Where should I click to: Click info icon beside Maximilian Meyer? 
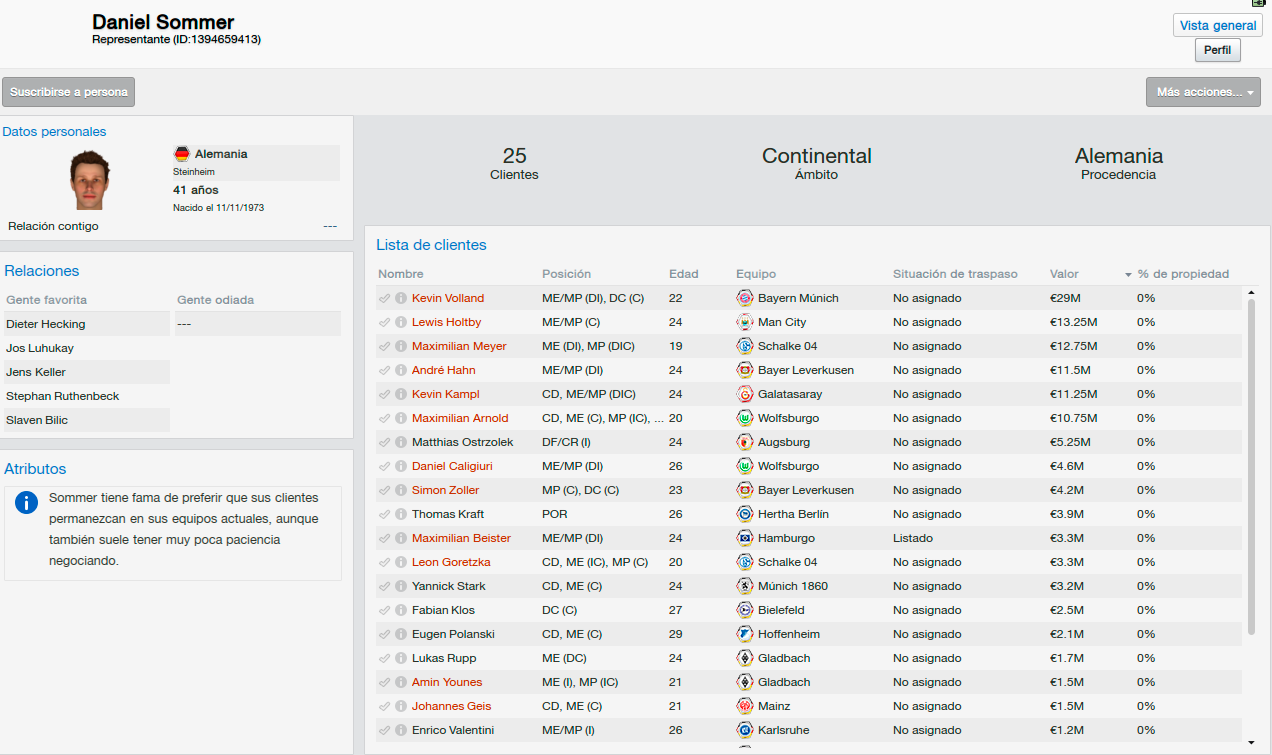click(x=401, y=346)
